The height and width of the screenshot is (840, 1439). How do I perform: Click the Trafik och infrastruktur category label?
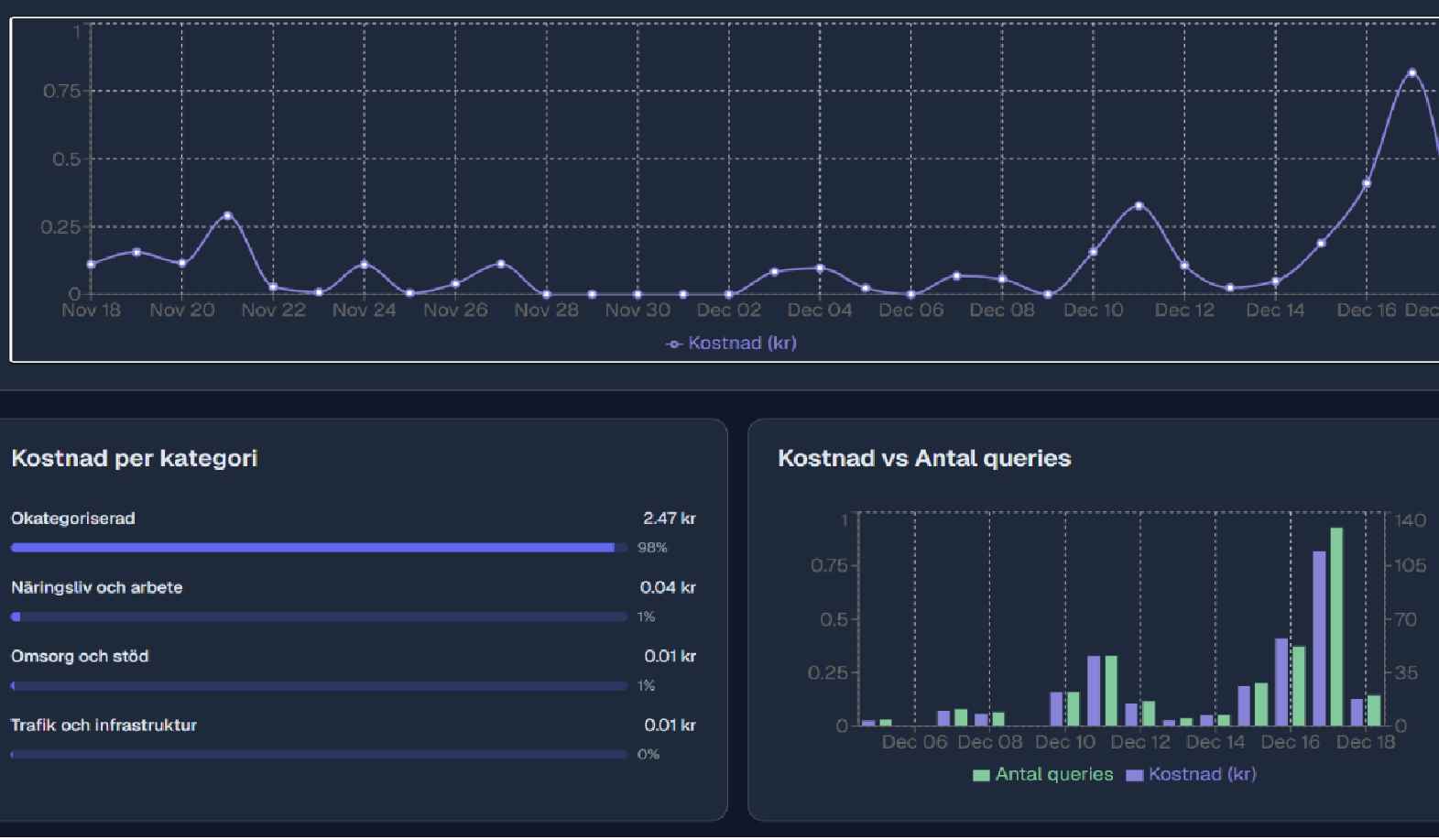[104, 725]
